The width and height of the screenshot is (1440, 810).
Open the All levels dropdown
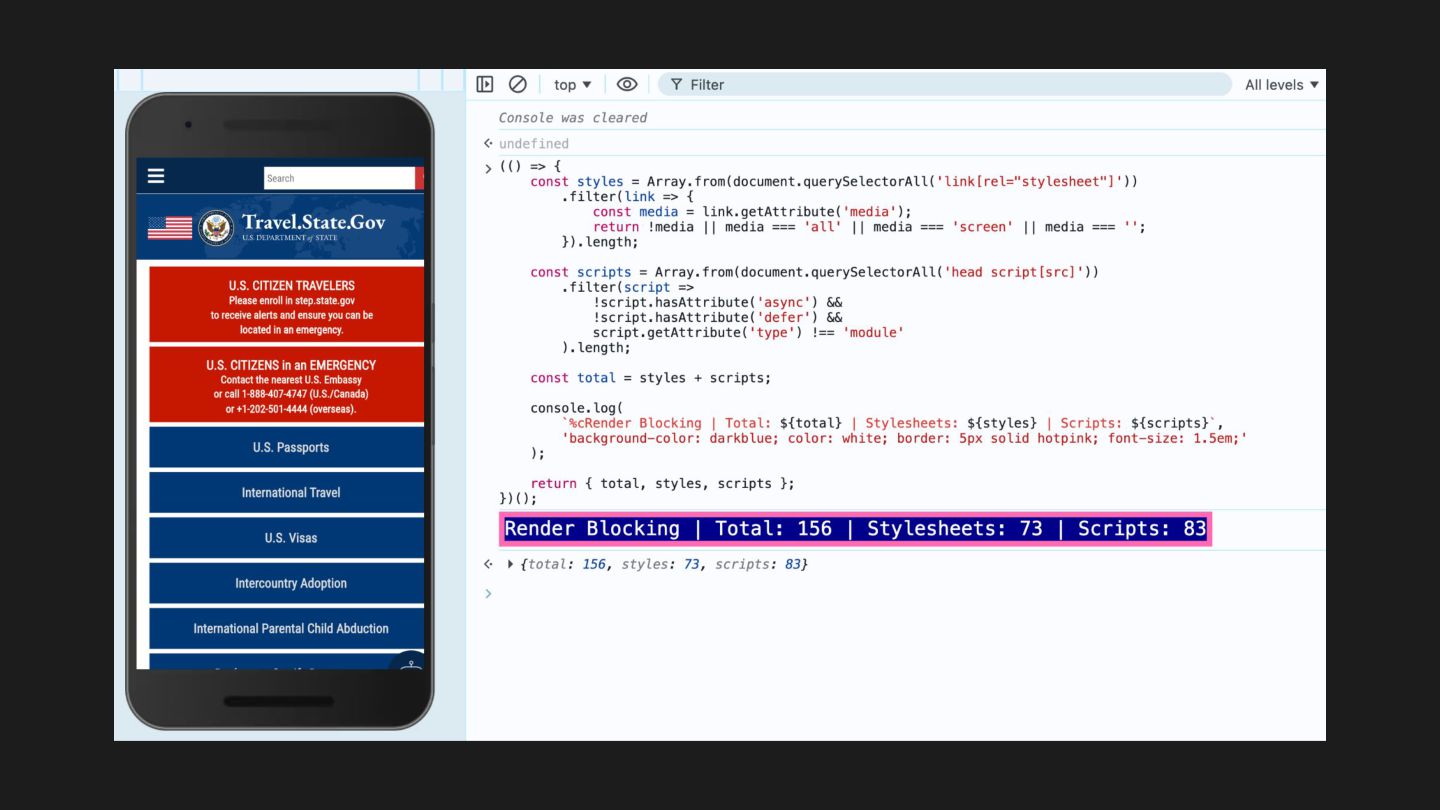pos(1282,85)
